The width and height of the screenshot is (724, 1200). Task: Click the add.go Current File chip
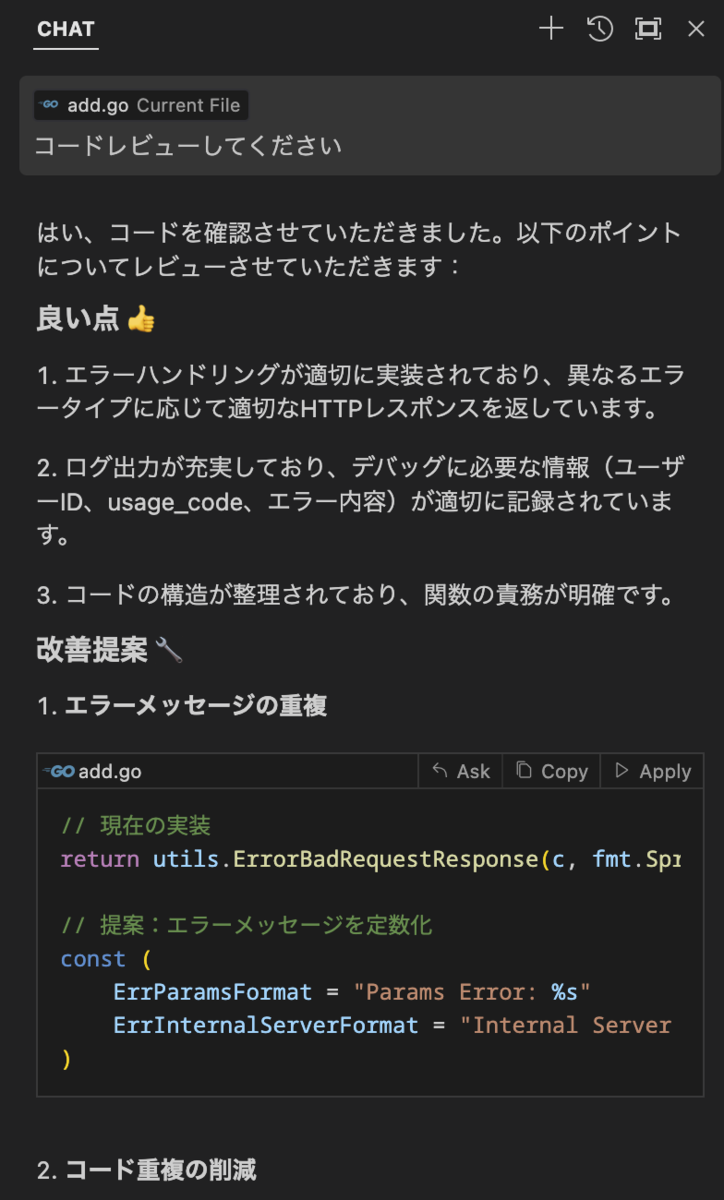click(141, 105)
